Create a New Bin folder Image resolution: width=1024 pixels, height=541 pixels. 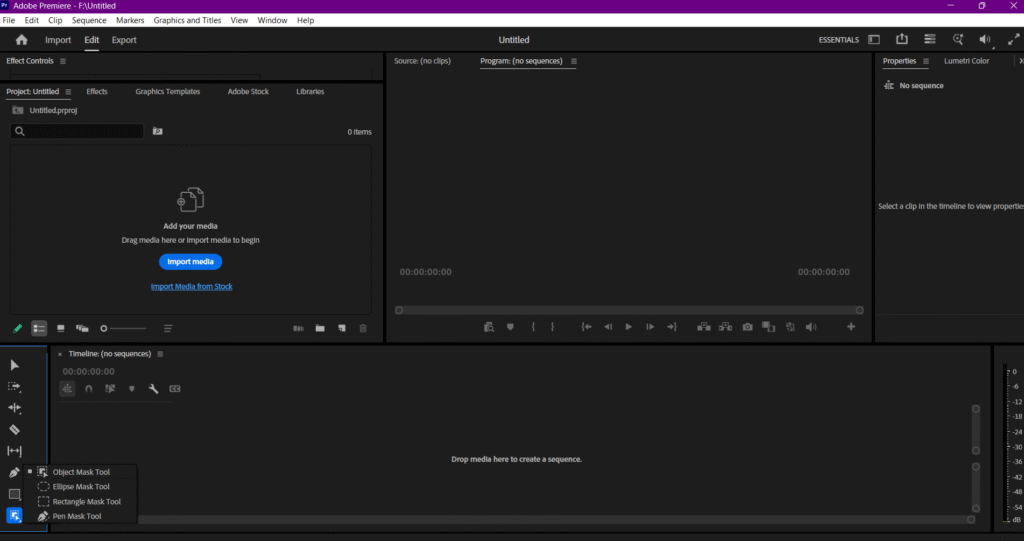click(320, 329)
